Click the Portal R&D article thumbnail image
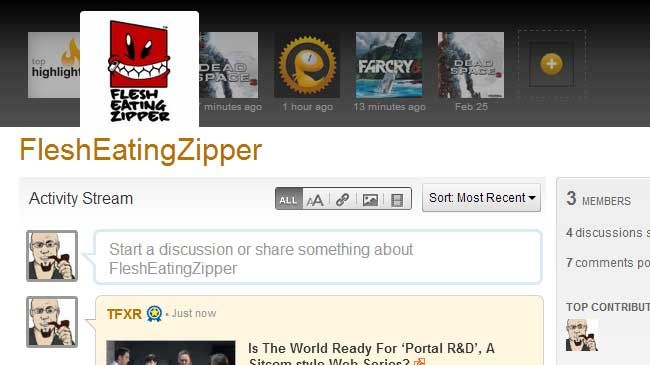This screenshot has height=365, width=650. point(171,353)
